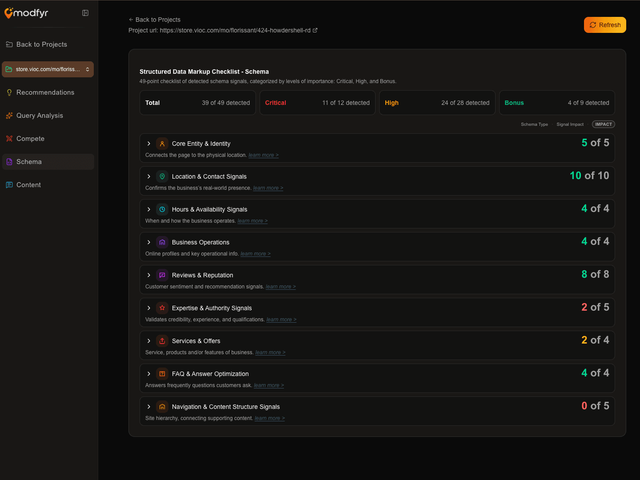Click the '2 of 5' expertise score

point(595,307)
